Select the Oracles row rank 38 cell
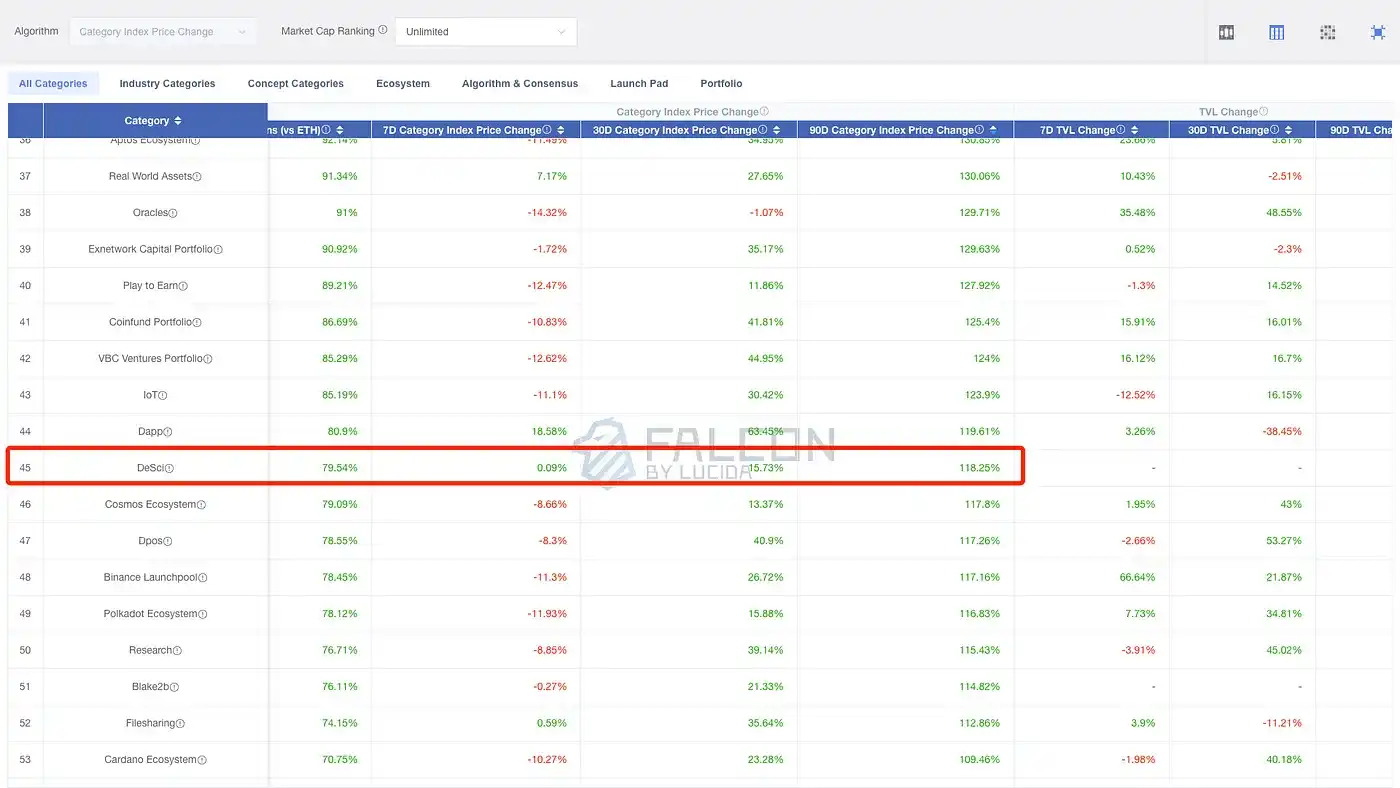1400x788 pixels. click(x=25, y=213)
